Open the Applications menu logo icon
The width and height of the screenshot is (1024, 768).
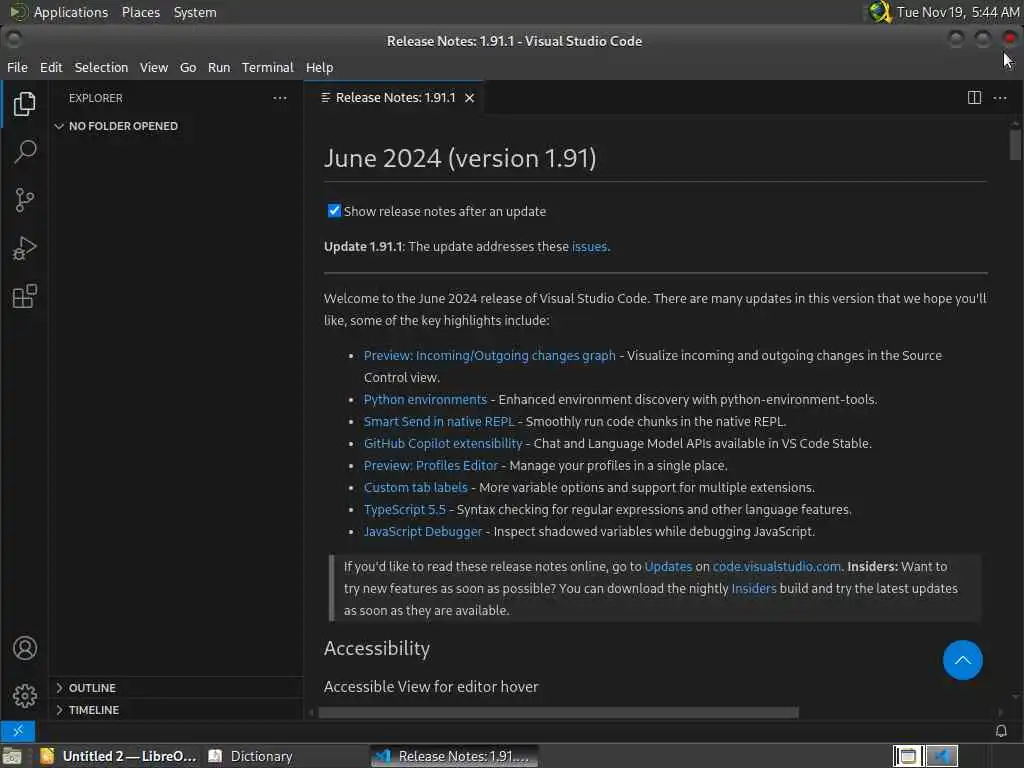pyautogui.click(x=18, y=12)
